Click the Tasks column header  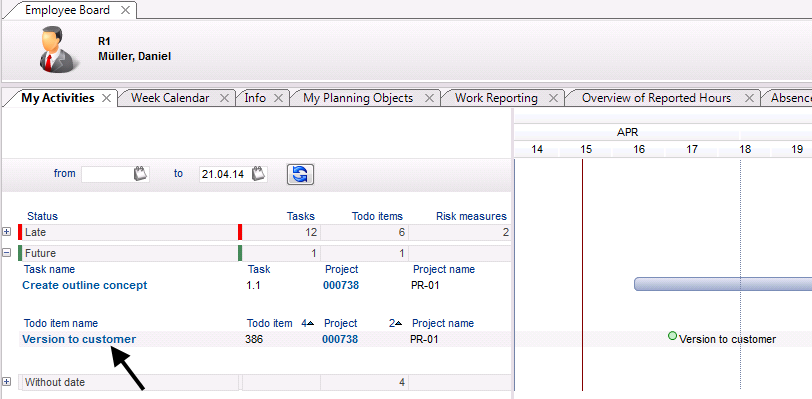[x=301, y=216]
